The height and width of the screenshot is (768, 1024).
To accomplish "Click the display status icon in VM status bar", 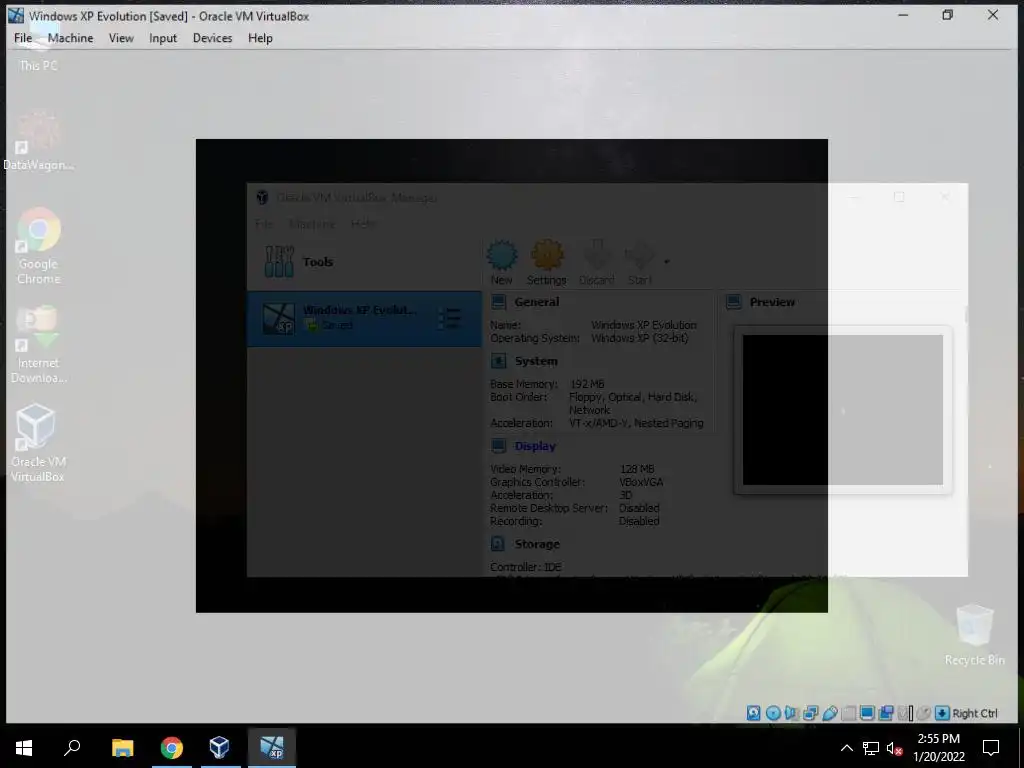I will click(x=867, y=713).
